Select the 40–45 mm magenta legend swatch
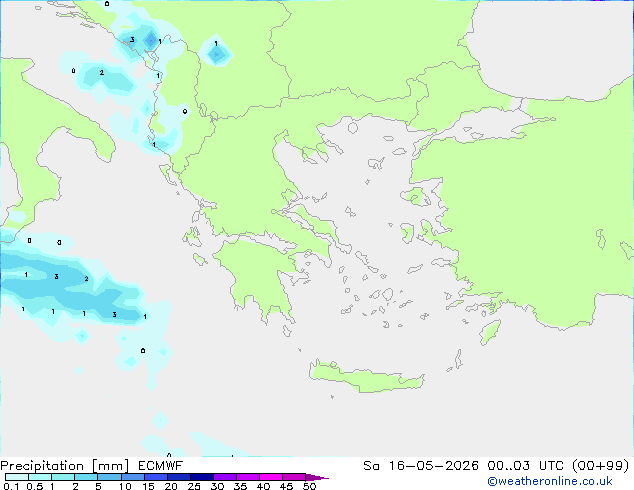The width and height of the screenshot is (634, 490). [x=271, y=477]
